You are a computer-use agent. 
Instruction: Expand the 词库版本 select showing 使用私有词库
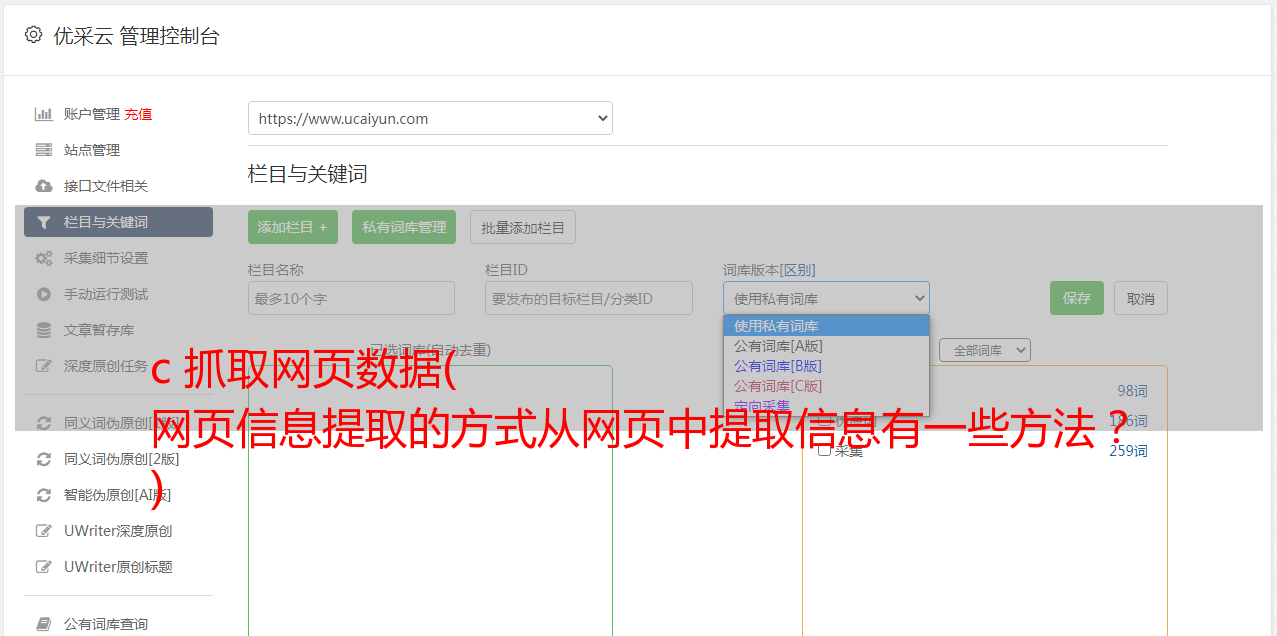826,298
